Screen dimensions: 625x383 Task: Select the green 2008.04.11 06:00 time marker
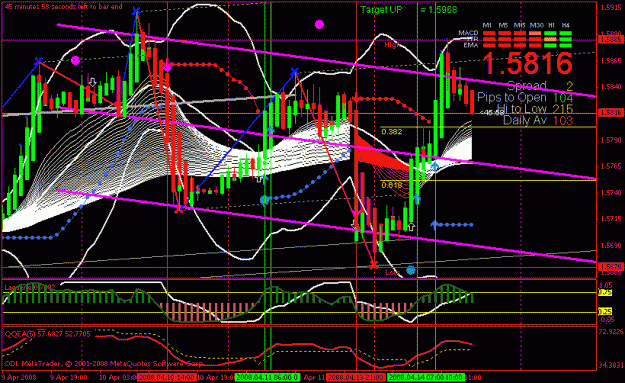tap(267, 377)
